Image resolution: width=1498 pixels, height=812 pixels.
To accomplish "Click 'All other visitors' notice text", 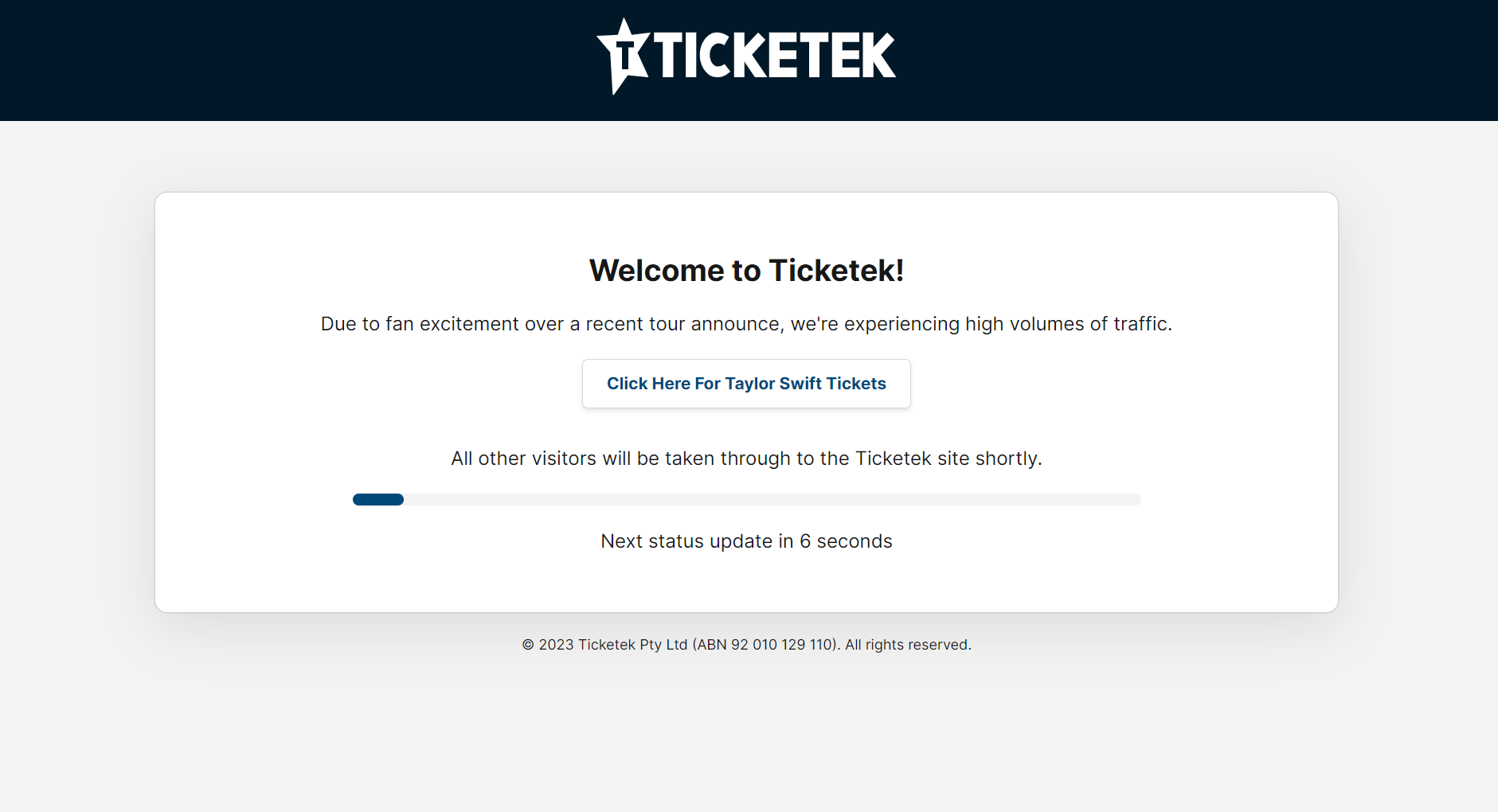I will 746,459.
